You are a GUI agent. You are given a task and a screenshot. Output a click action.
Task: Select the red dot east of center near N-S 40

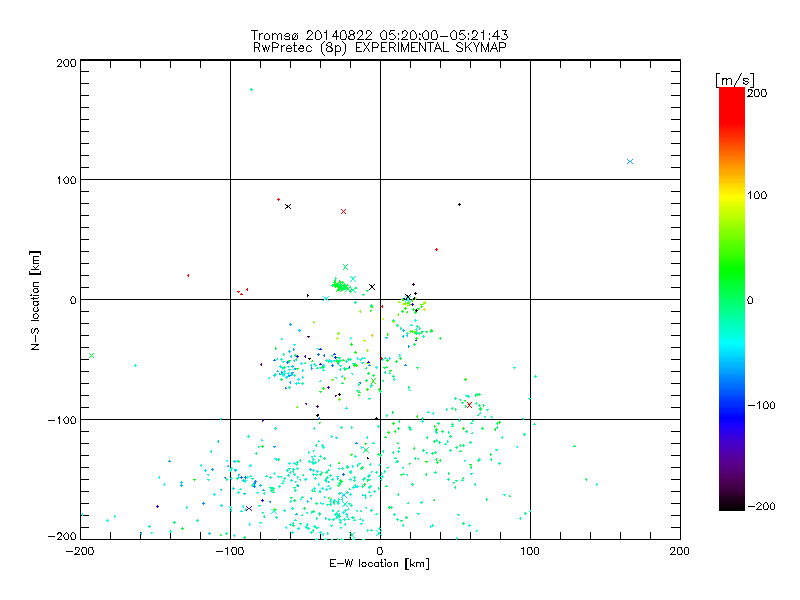tap(436, 249)
